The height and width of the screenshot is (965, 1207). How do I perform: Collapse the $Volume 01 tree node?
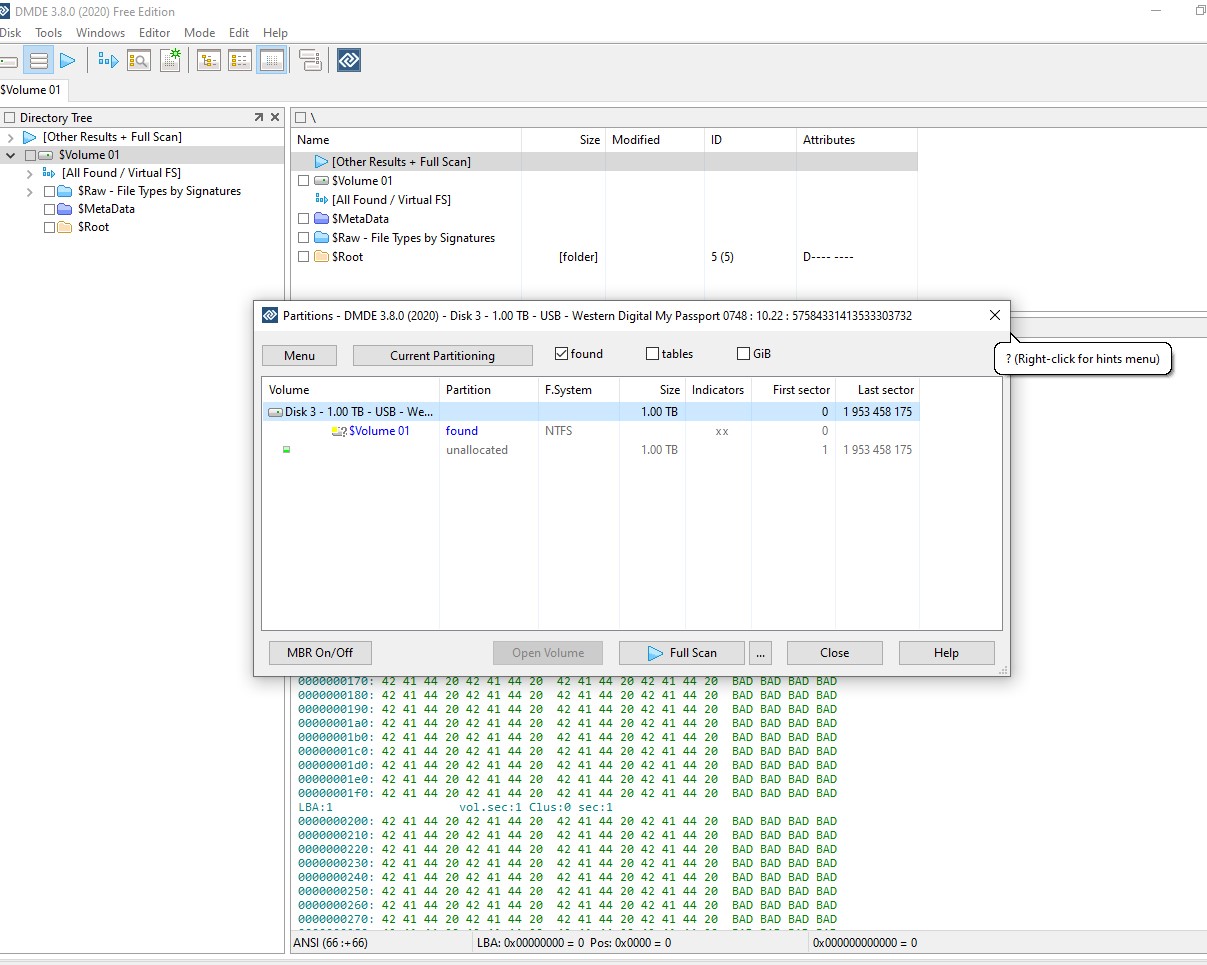pos(10,155)
